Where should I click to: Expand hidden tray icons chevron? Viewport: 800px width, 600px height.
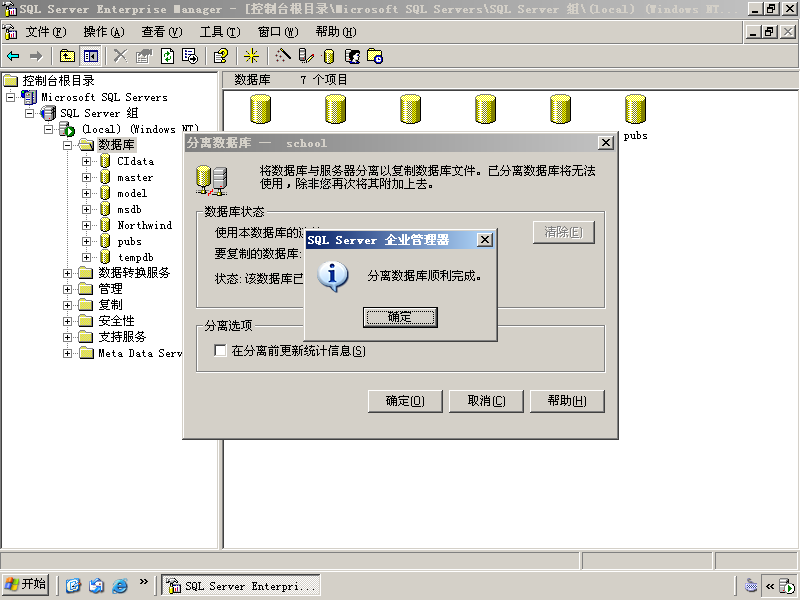tap(770, 586)
